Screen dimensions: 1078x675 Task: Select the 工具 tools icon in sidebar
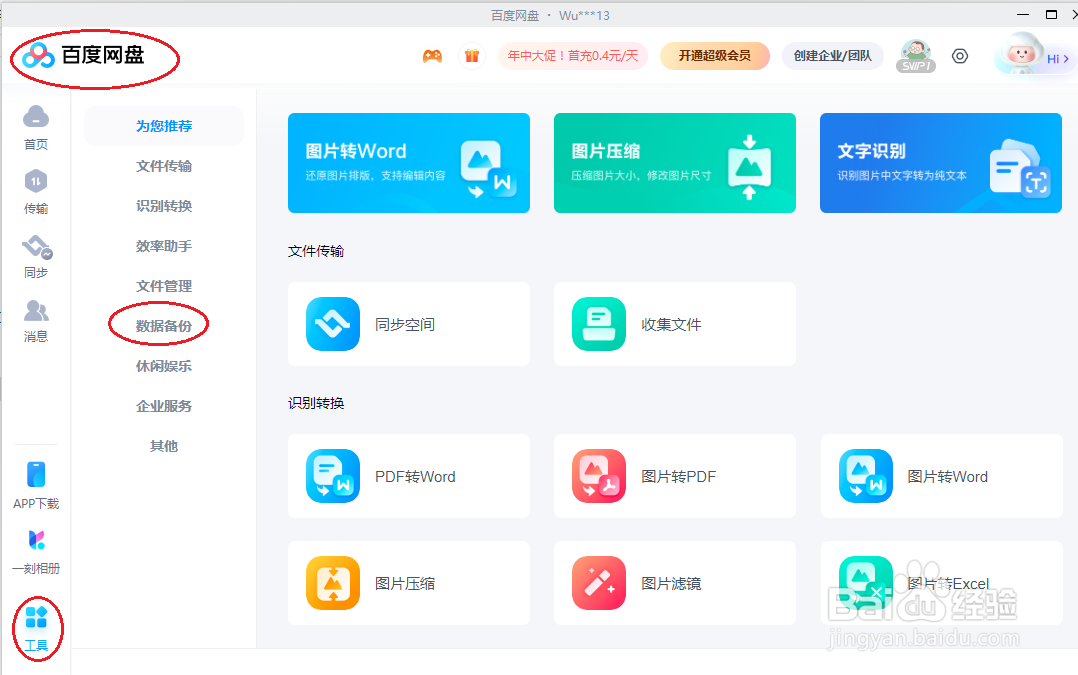point(36,617)
